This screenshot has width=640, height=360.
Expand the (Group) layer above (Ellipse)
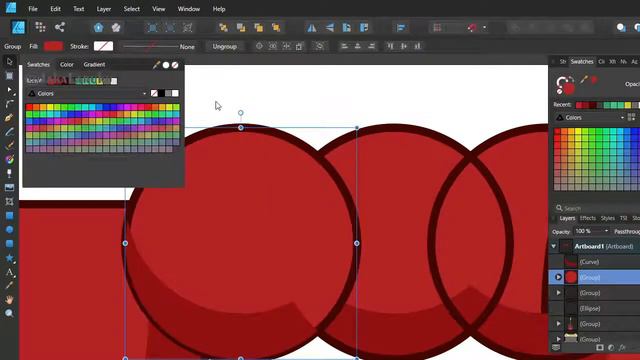coord(558,293)
